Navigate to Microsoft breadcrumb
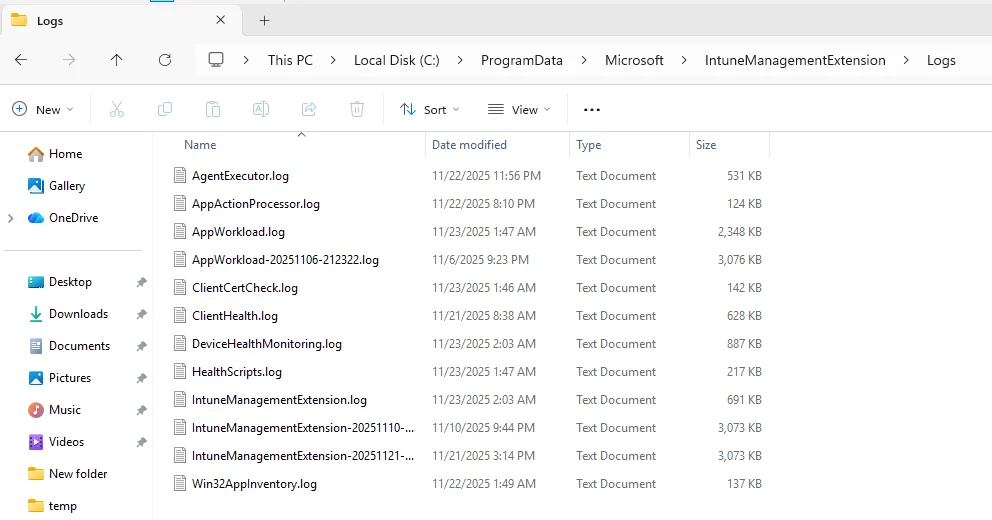The image size is (992, 520). [634, 60]
